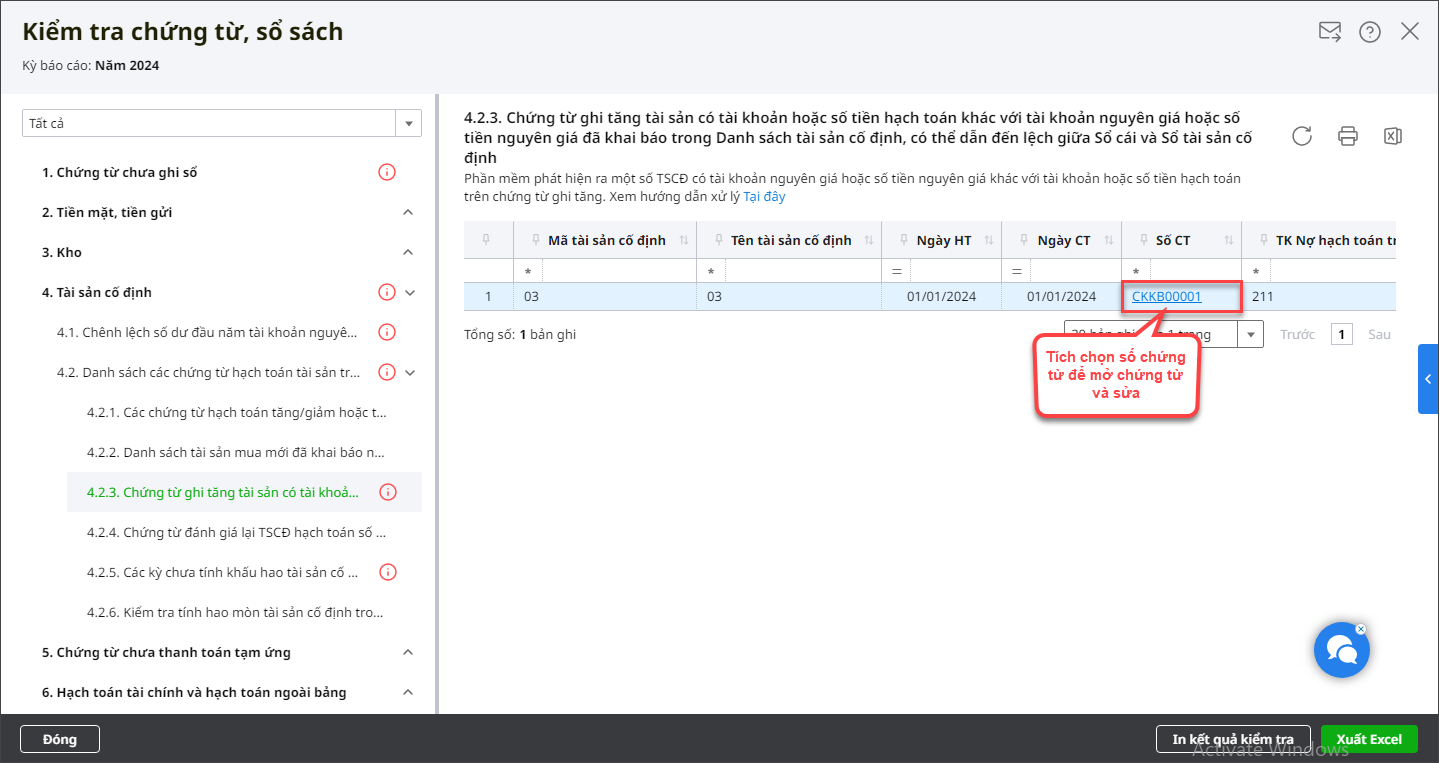The height and width of the screenshot is (763, 1439).
Task: Open 4.2.6. Kiểm tra tính hao mòn
Action: click(x=236, y=612)
